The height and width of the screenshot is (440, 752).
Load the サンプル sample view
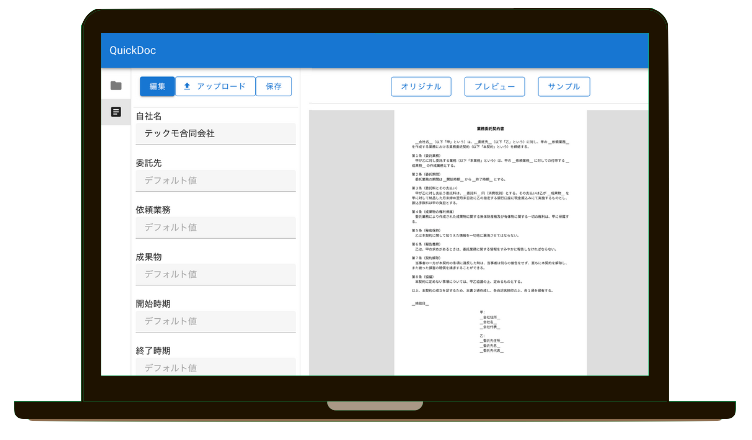[x=565, y=86]
